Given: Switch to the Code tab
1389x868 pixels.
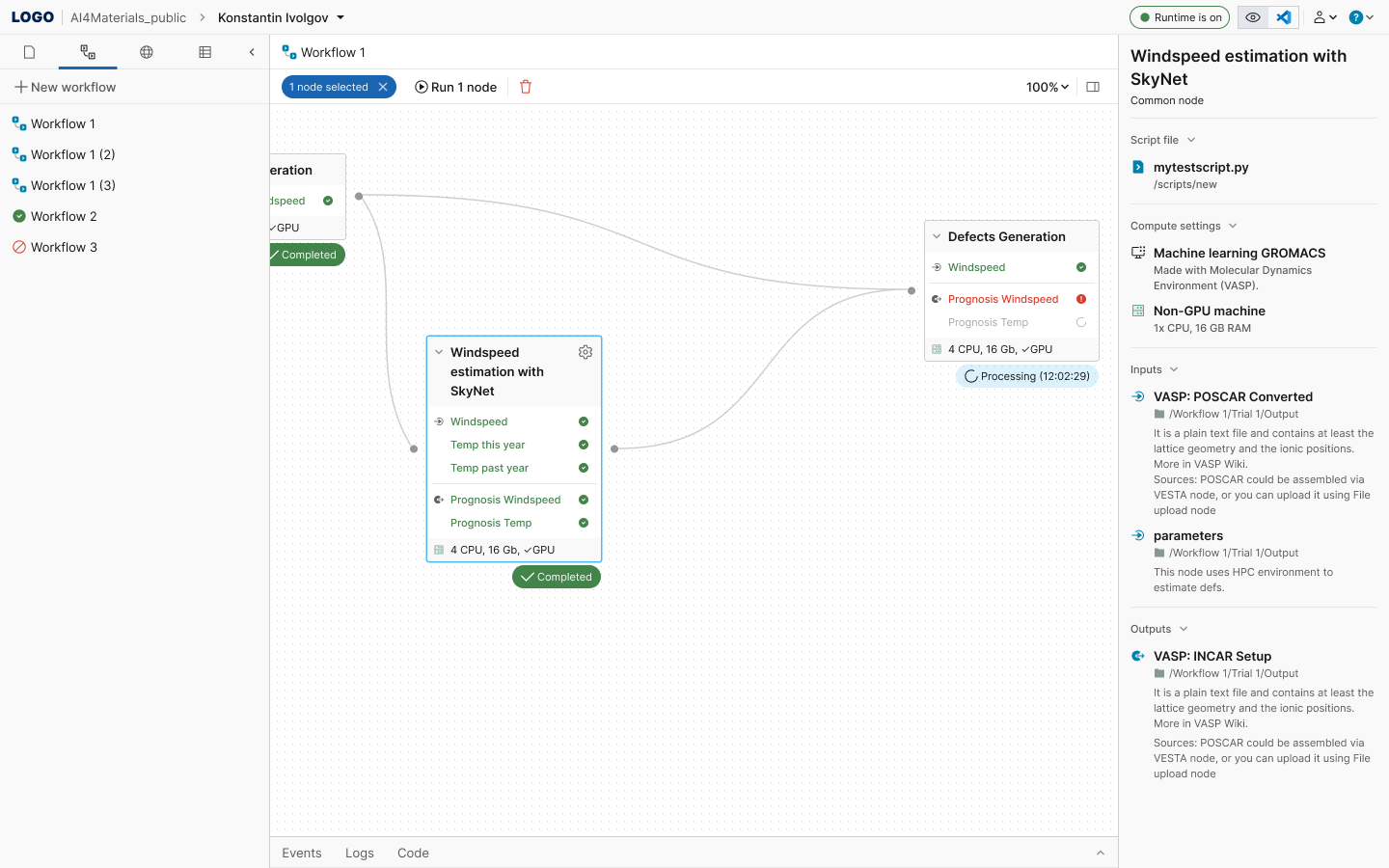Looking at the screenshot, I should [x=413, y=853].
